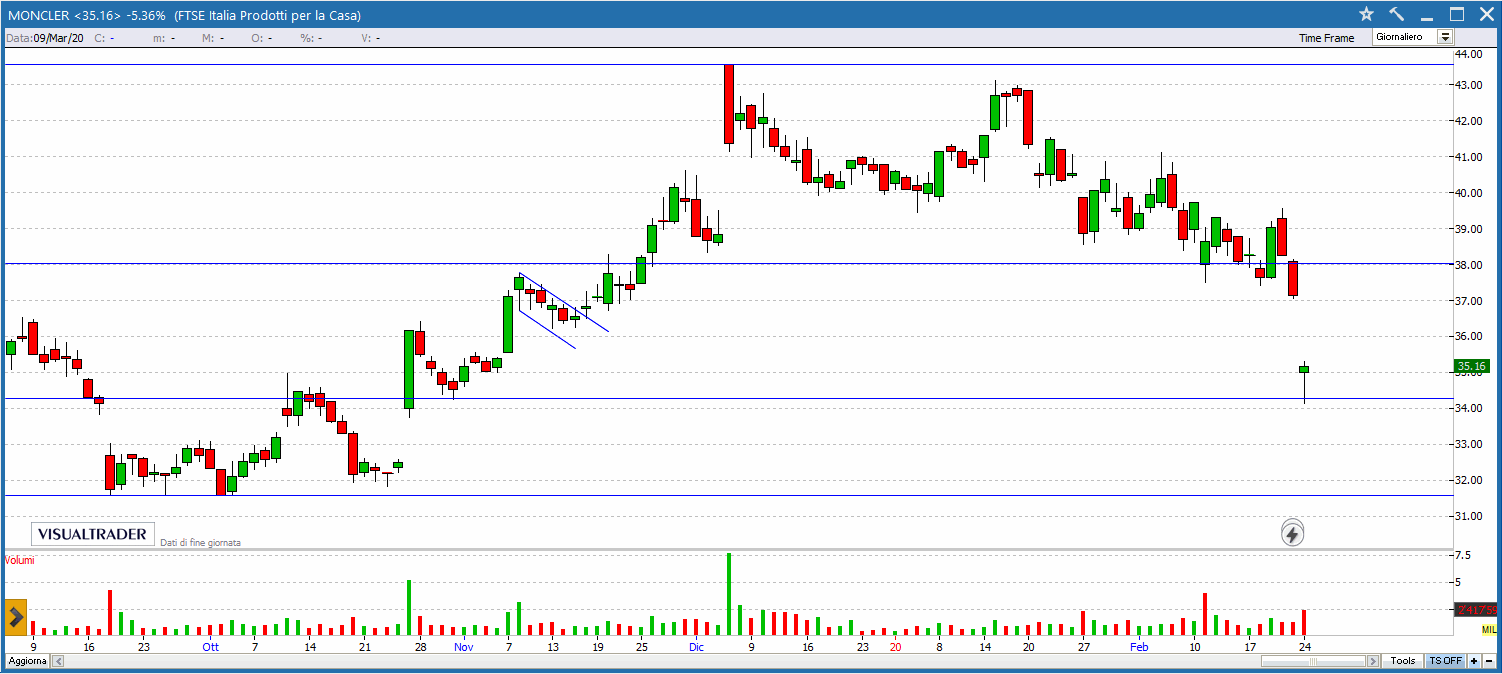Click the Data 09/Mar/20 date readout
This screenshot has height=674, width=1502.
pos(44,38)
